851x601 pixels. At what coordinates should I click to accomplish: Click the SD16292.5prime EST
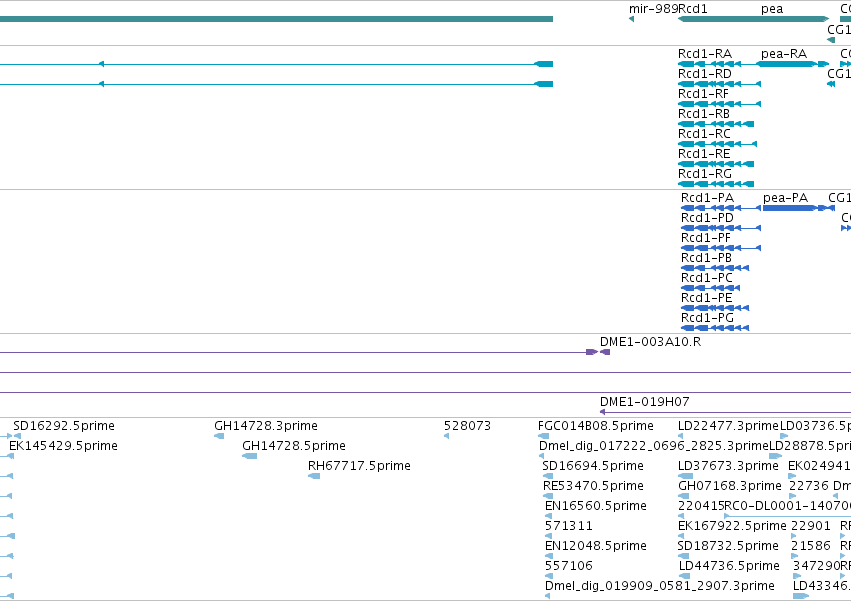point(17,436)
